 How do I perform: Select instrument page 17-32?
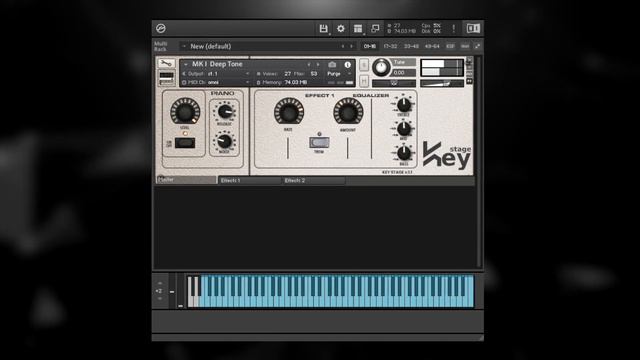point(390,47)
